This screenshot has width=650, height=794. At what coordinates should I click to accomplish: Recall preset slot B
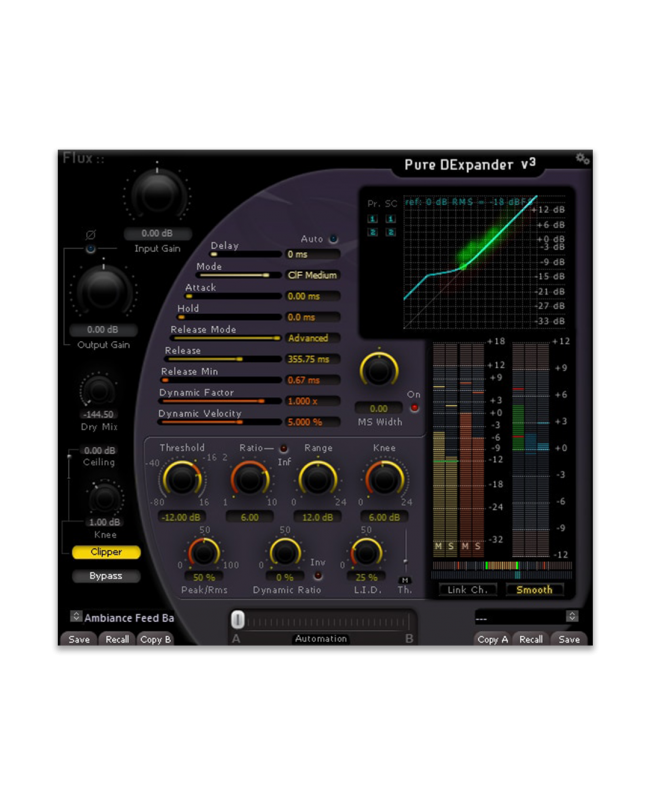531,639
